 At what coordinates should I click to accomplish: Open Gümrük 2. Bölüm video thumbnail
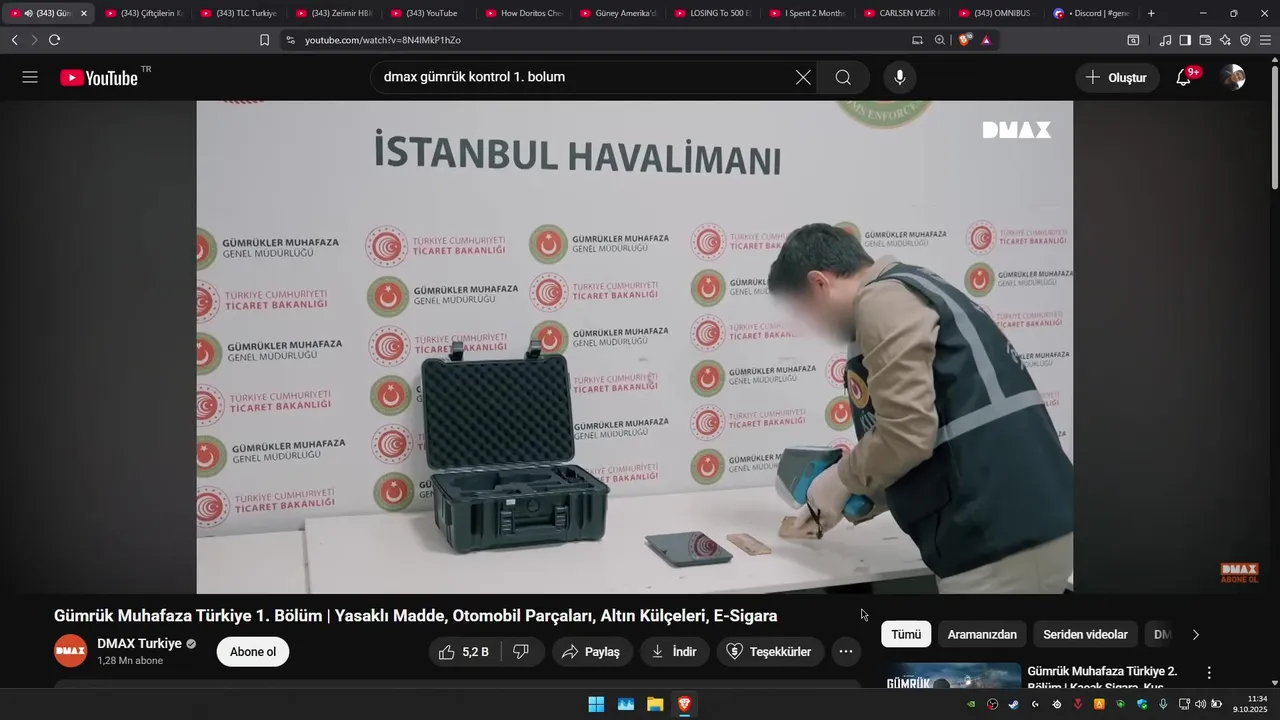[951, 677]
